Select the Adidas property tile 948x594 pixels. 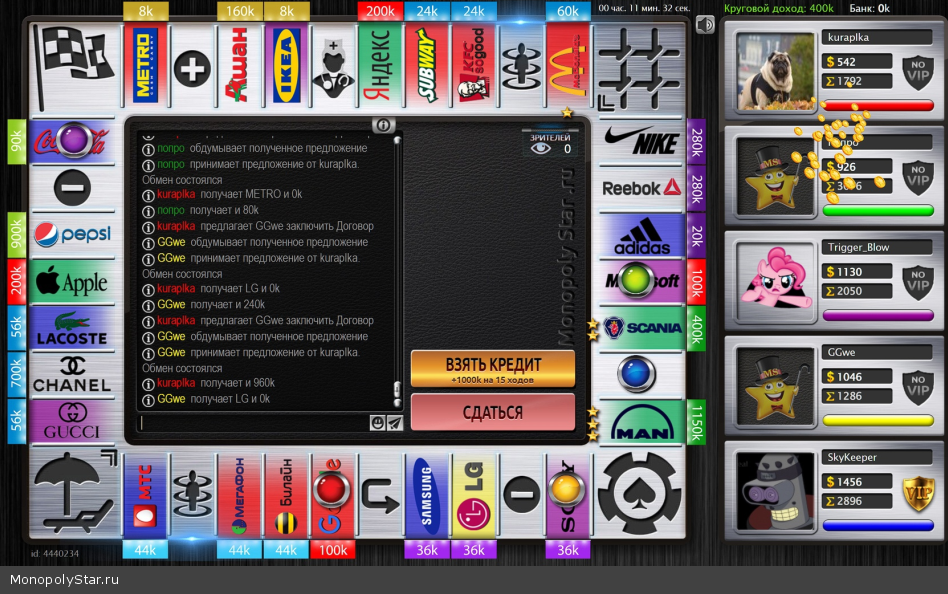tap(641, 235)
